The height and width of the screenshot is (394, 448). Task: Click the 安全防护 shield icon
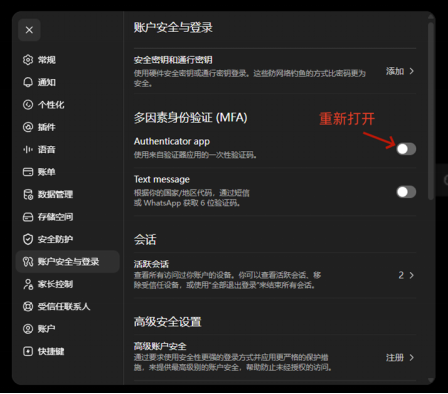point(28,239)
